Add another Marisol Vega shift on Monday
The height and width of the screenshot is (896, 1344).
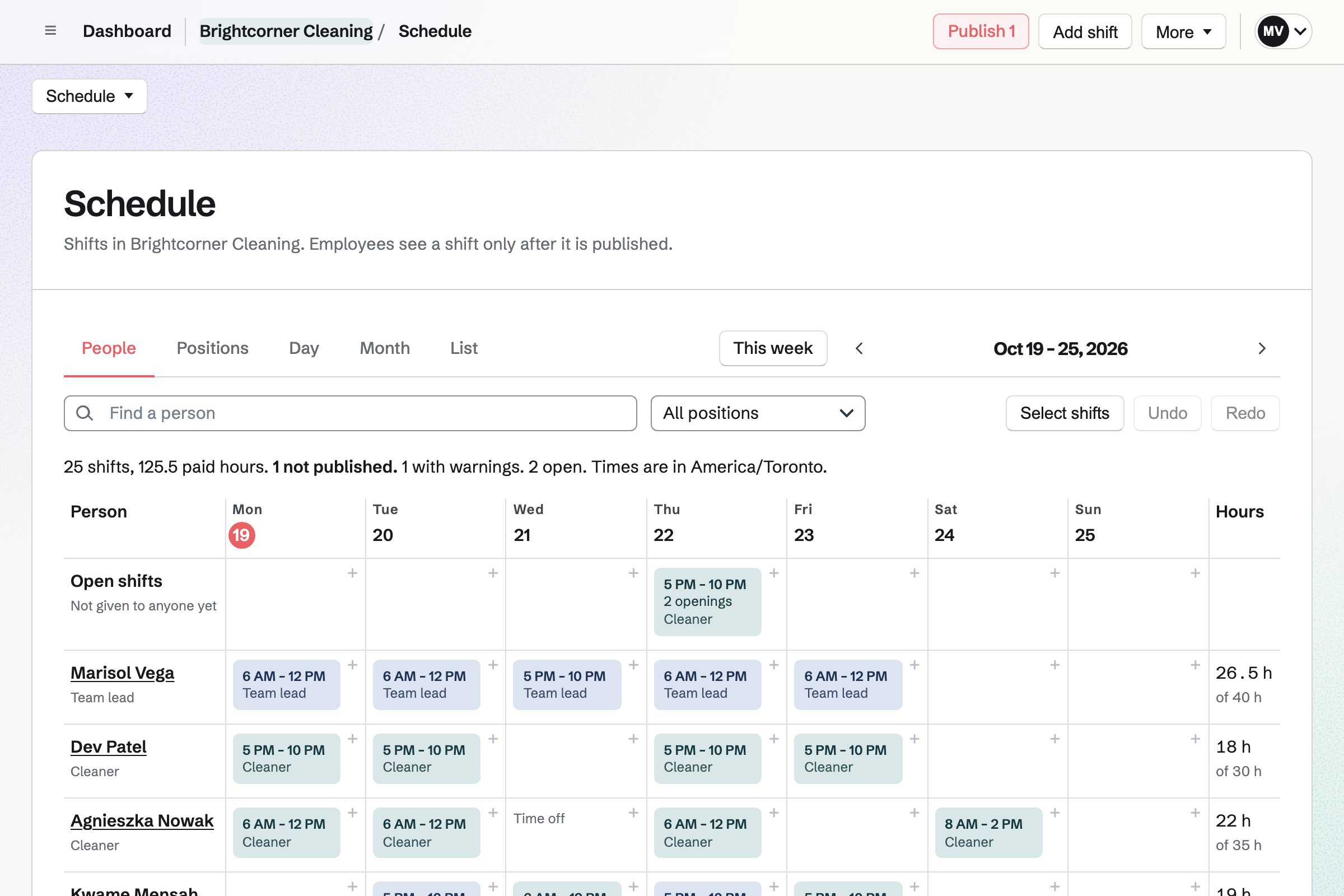tap(353, 665)
